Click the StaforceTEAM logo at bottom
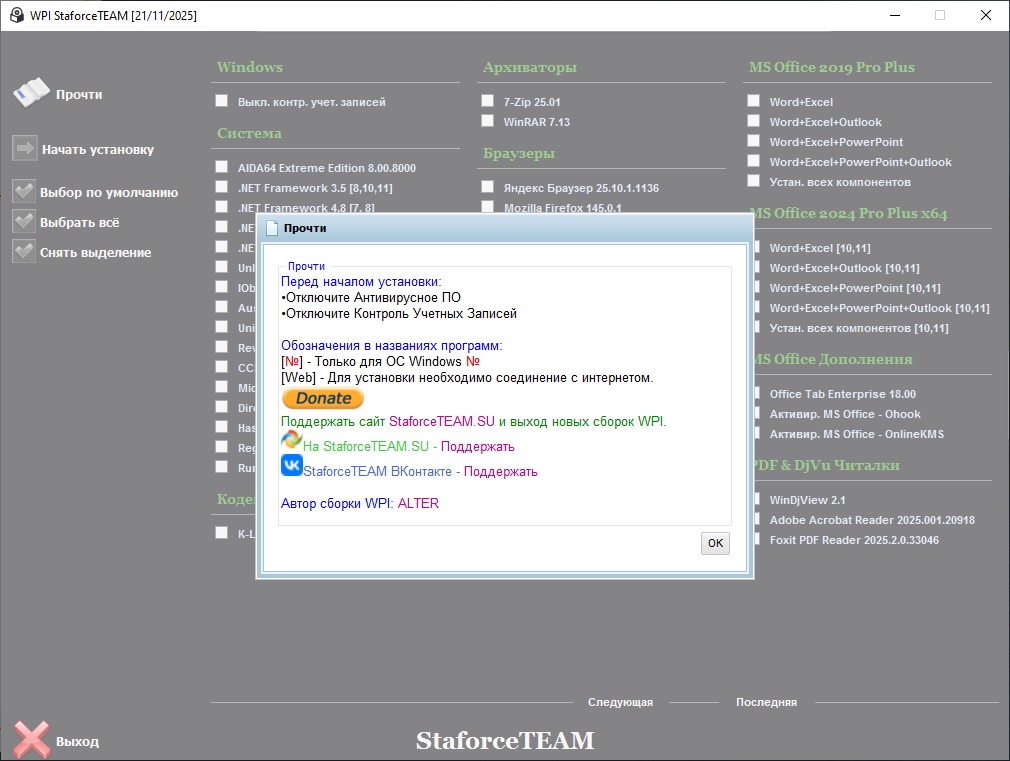 pos(505,740)
